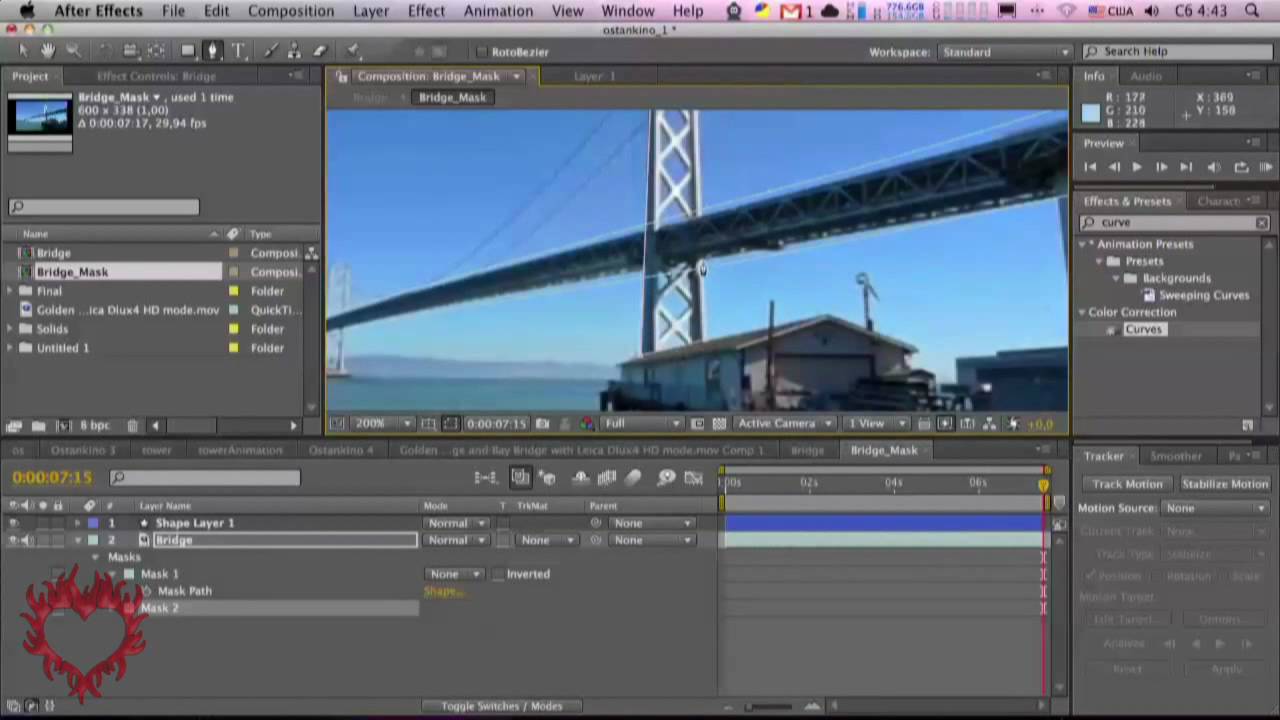
Task: Mute the Bridge layer audio
Action: tap(27, 540)
